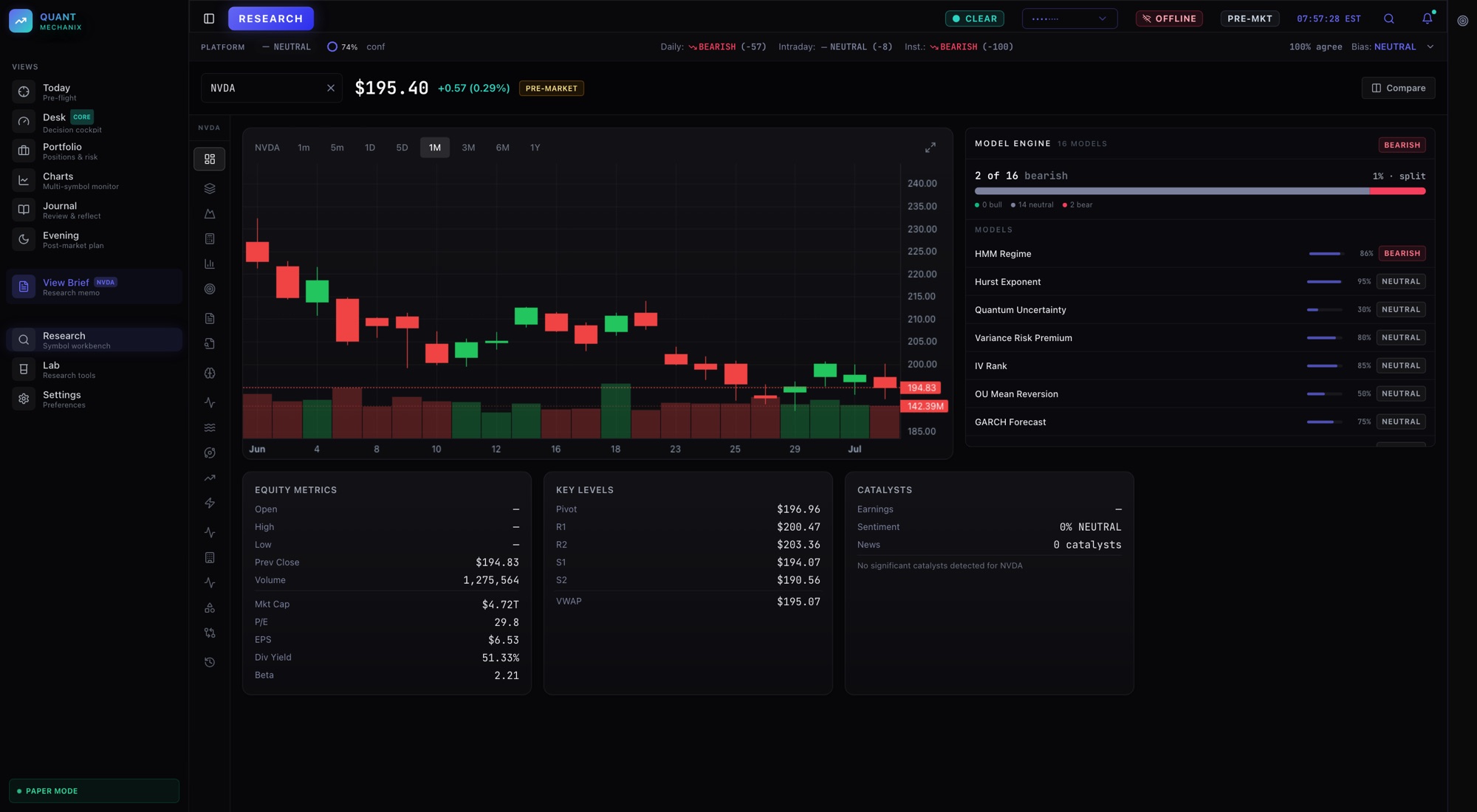1477x812 pixels.
Task: Open the mountain area-chart icon
Action: click(210, 213)
